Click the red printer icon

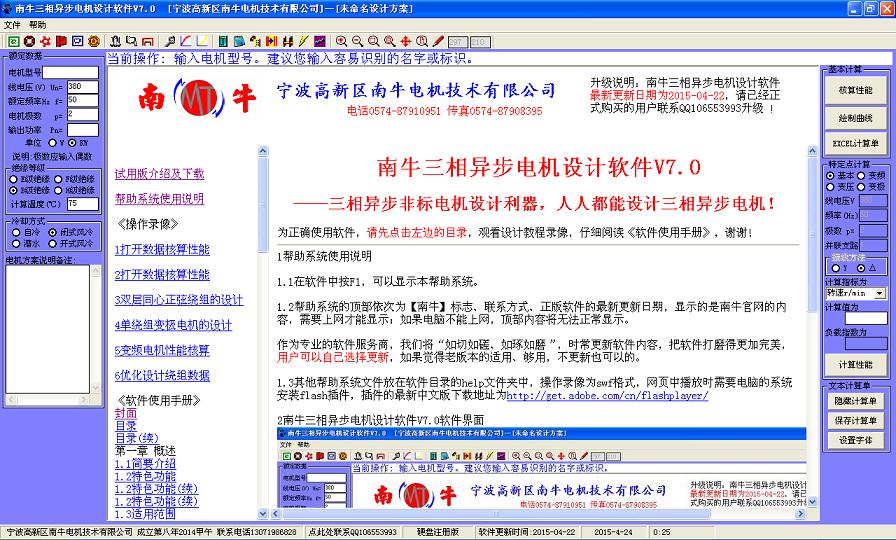pos(147,41)
